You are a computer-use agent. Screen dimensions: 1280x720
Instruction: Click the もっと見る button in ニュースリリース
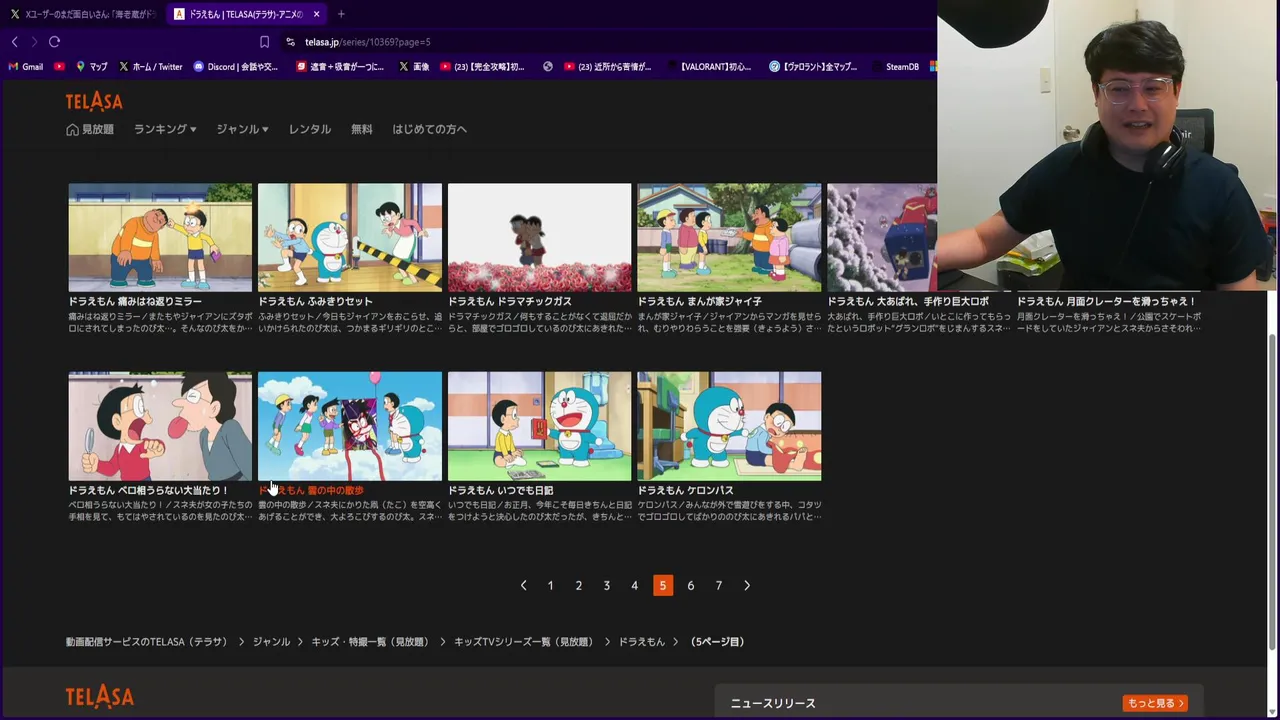click(1155, 703)
